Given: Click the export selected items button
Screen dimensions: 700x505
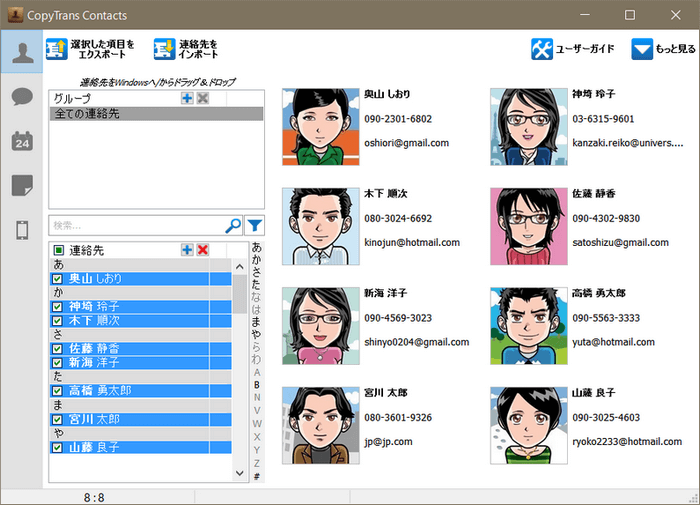Looking at the screenshot, I should [x=90, y=49].
